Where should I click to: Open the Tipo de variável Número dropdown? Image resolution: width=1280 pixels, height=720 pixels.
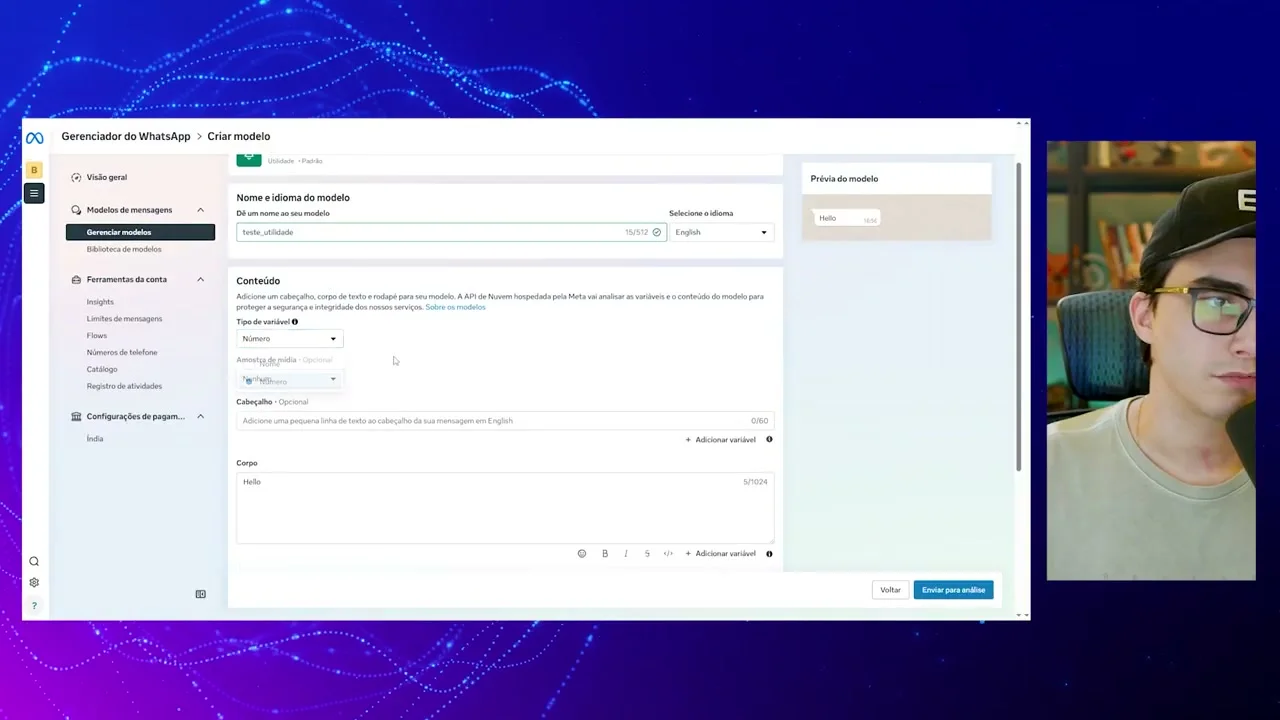coord(290,338)
